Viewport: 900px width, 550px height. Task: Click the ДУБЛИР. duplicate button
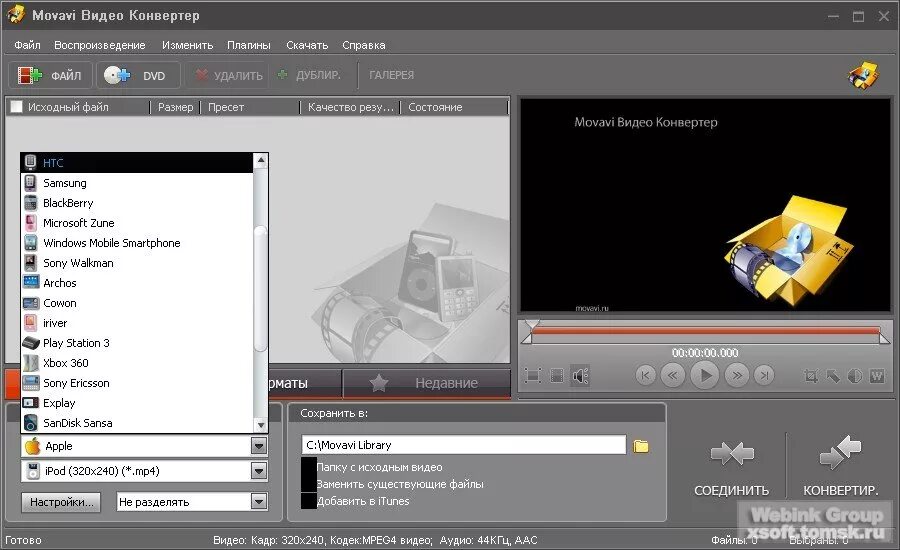coord(309,75)
